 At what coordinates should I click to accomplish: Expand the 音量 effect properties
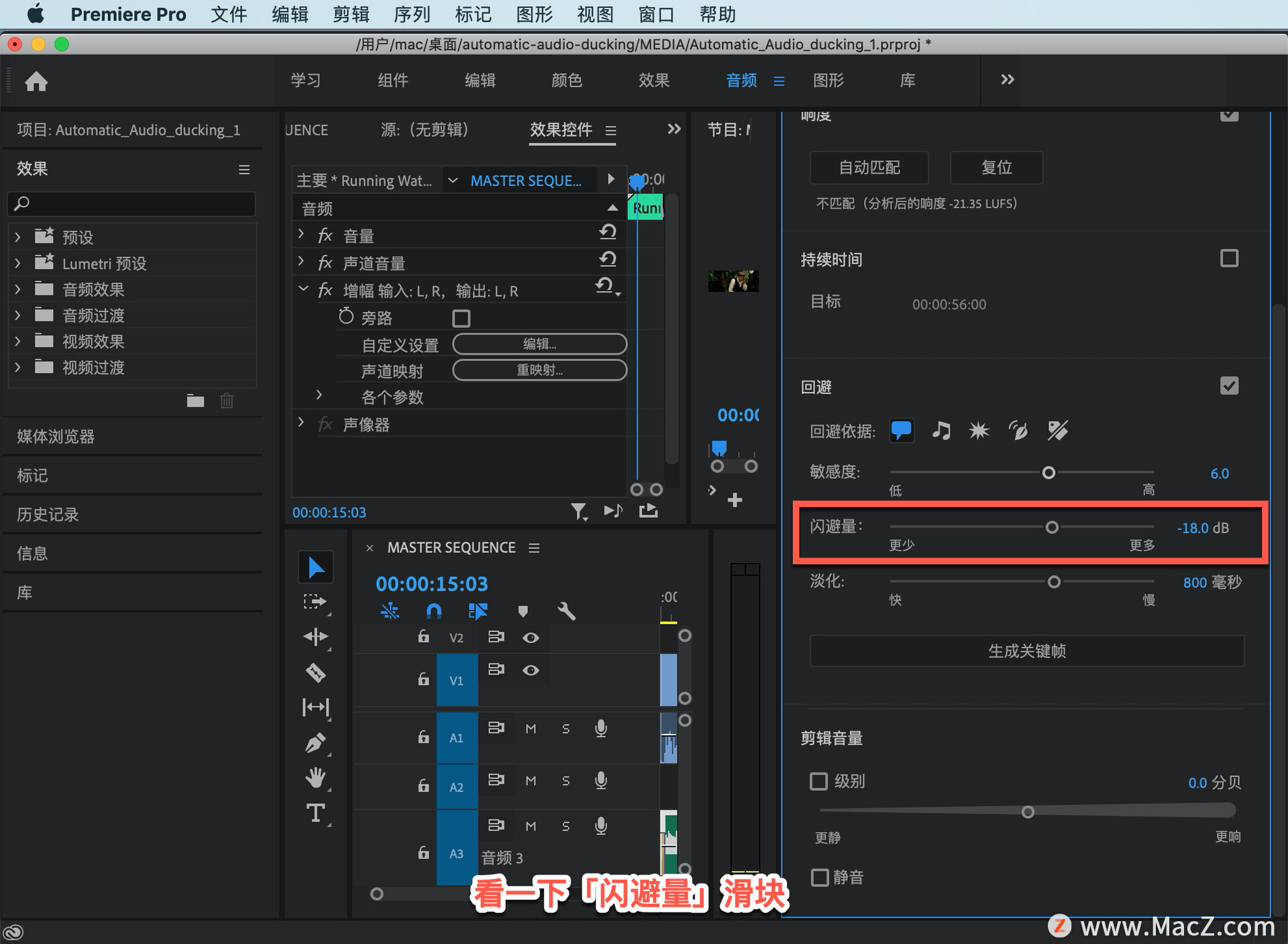click(301, 234)
